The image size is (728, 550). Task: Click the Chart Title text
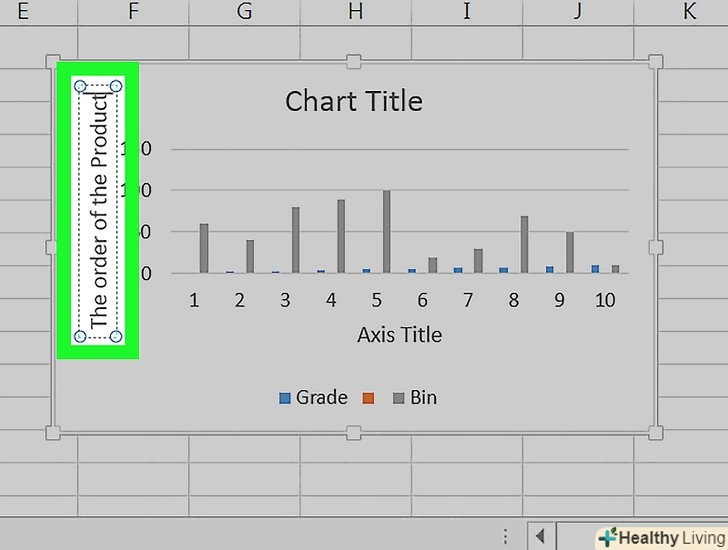[354, 101]
